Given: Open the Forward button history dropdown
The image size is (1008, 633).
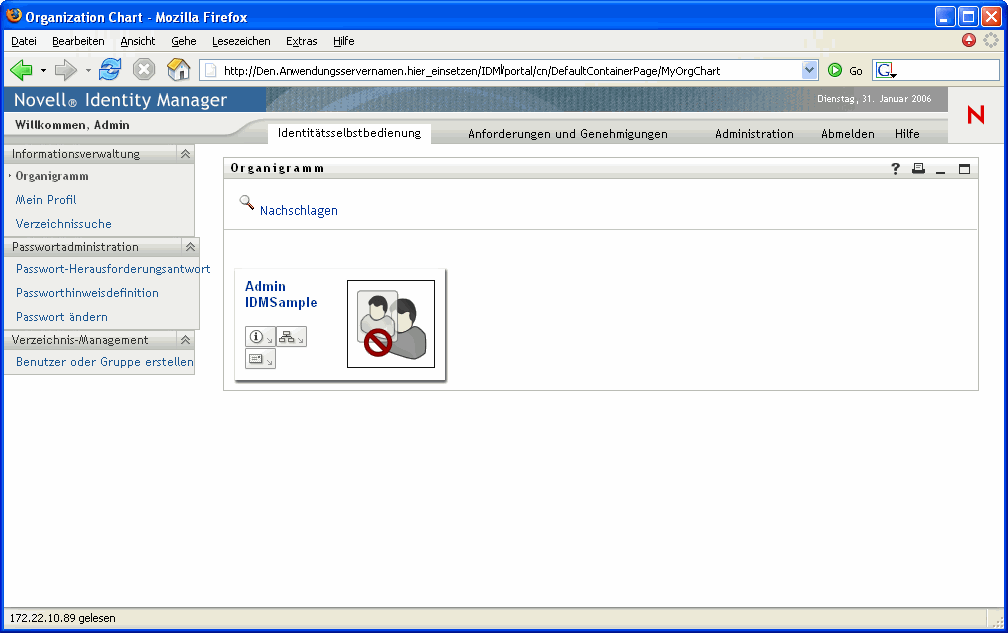Looking at the screenshot, I should [x=87, y=70].
